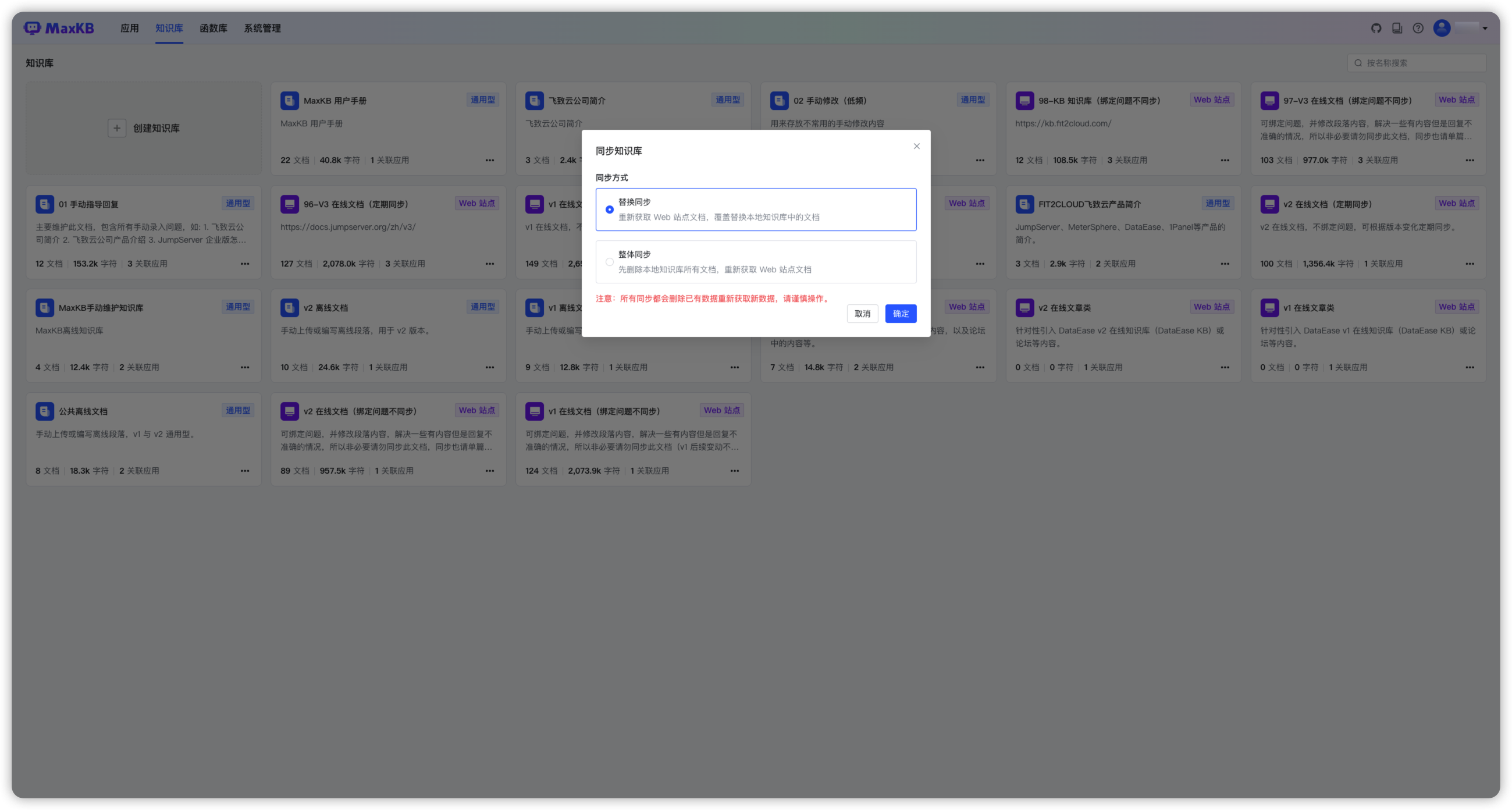Open more options for 公共离线文档 card
1512x810 pixels.
(x=245, y=471)
